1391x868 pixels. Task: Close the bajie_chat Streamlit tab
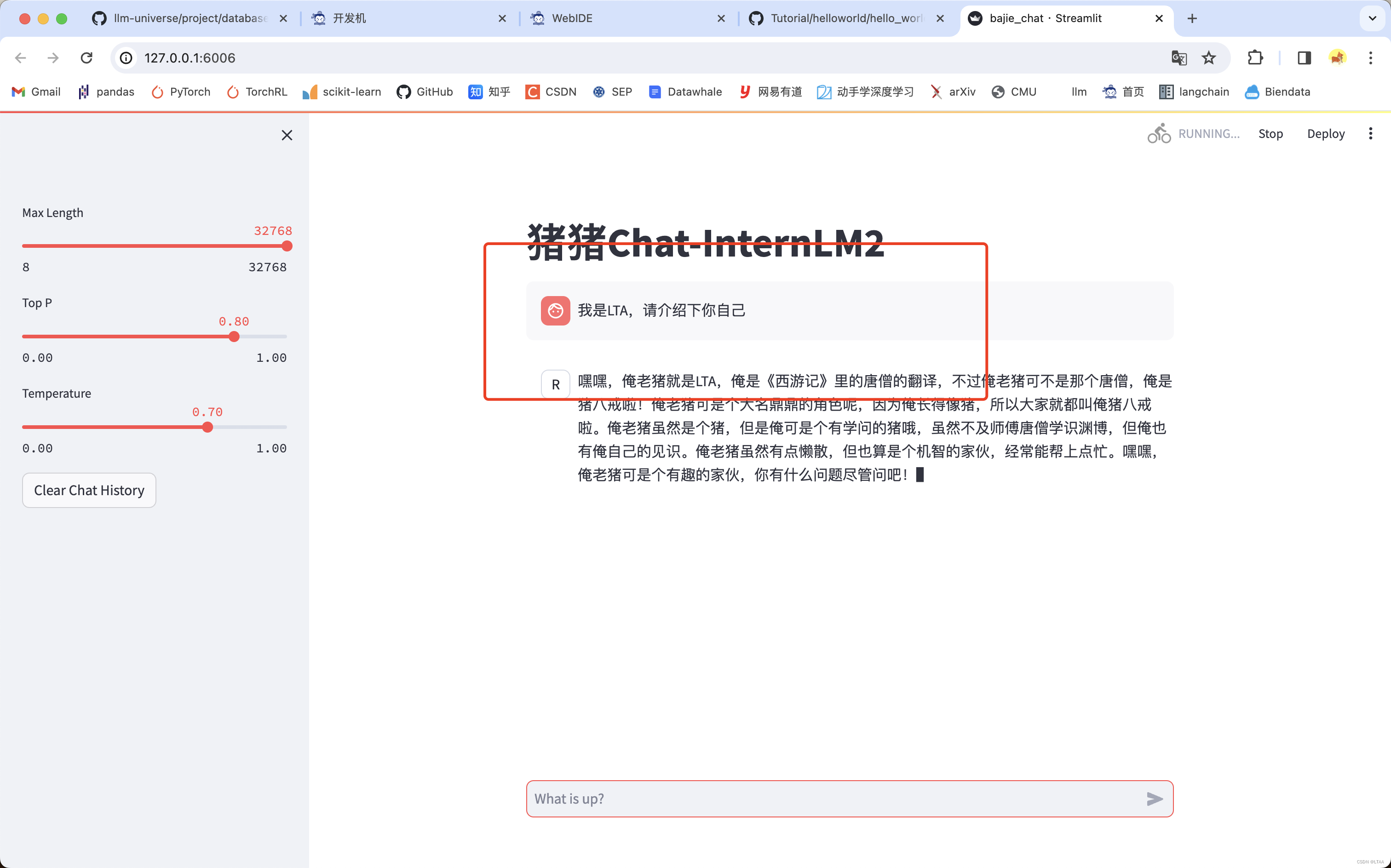click(x=1159, y=18)
